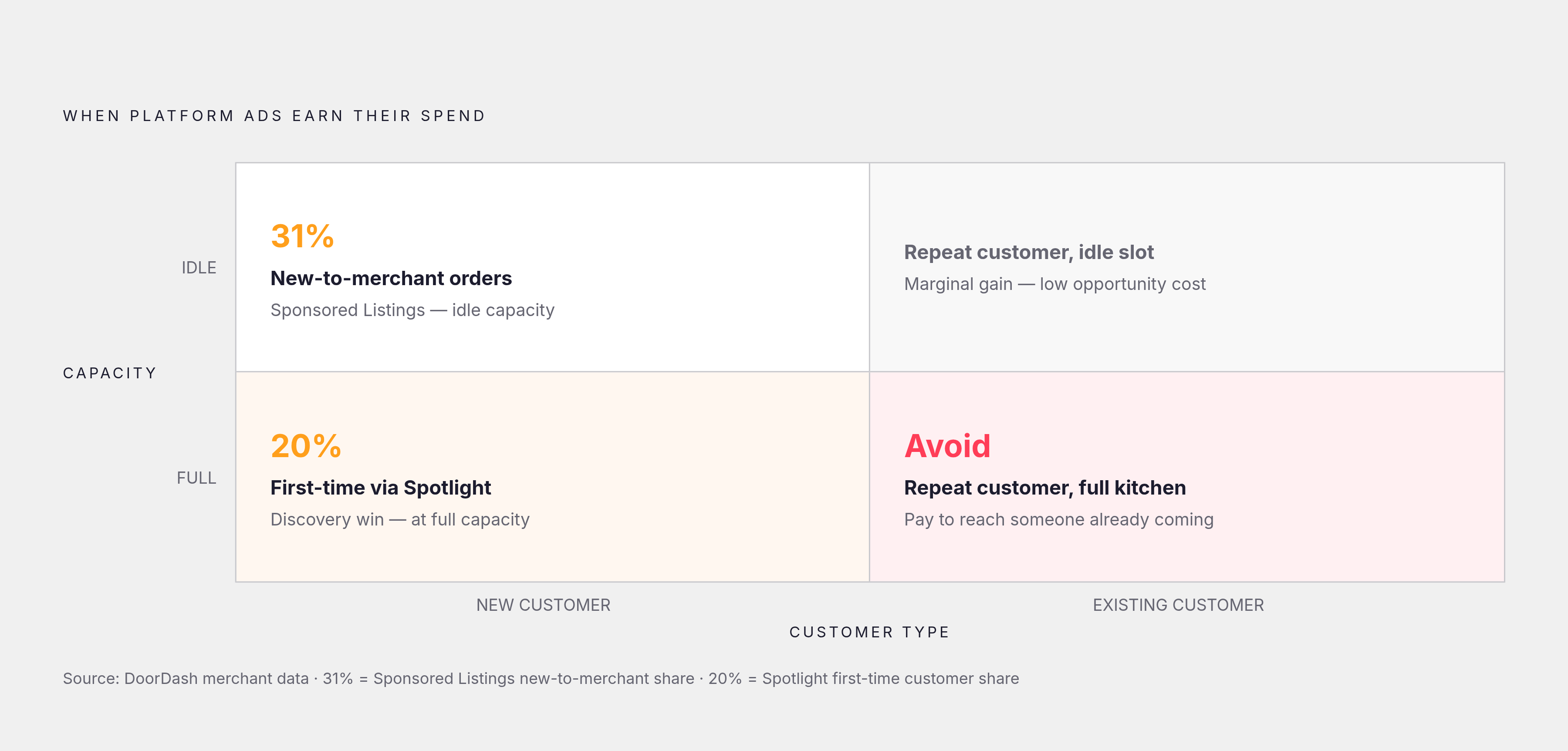Click 'Discovery win — at full capacity' text

click(400, 520)
